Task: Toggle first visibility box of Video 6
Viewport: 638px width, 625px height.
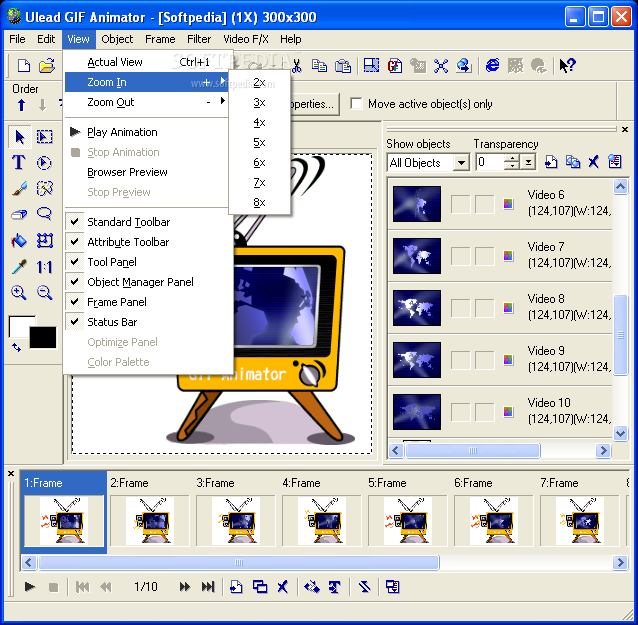Action: click(461, 204)
